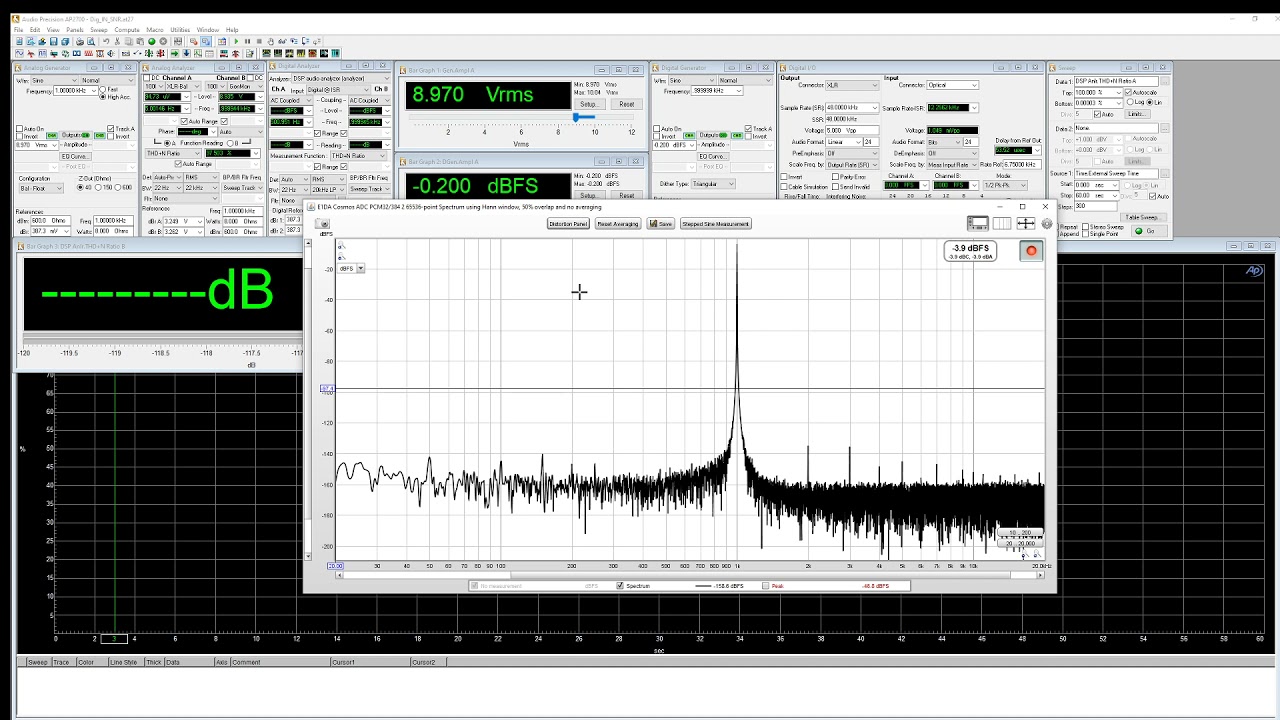This screenshot has height=720, width=1280.
Task: Open Digital Generator waveform Sine dropdown
Action: pos(693,80)
